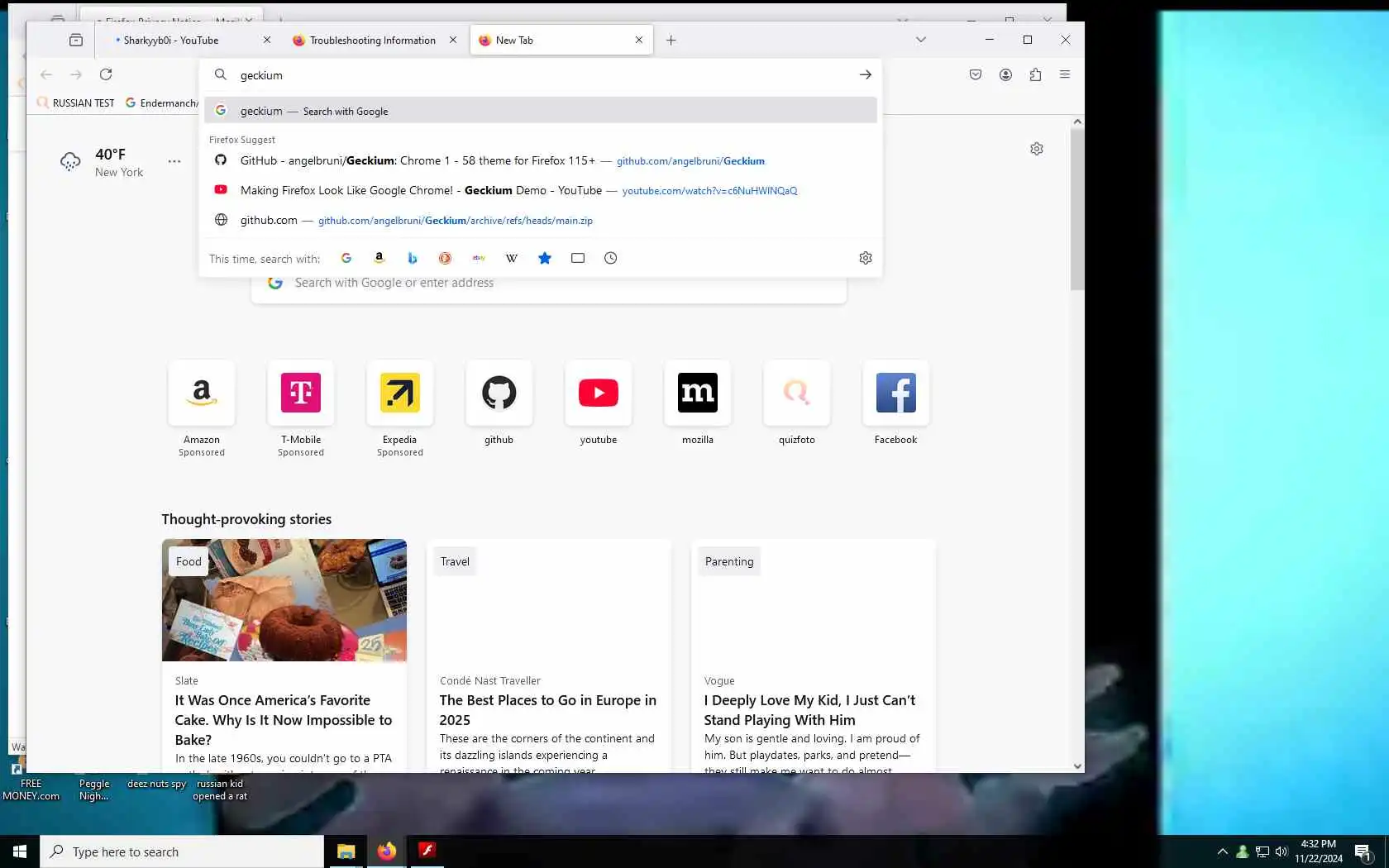Search this time with Bing
The width and height of the screenshot is (1389, 868).
coord(413,258)
